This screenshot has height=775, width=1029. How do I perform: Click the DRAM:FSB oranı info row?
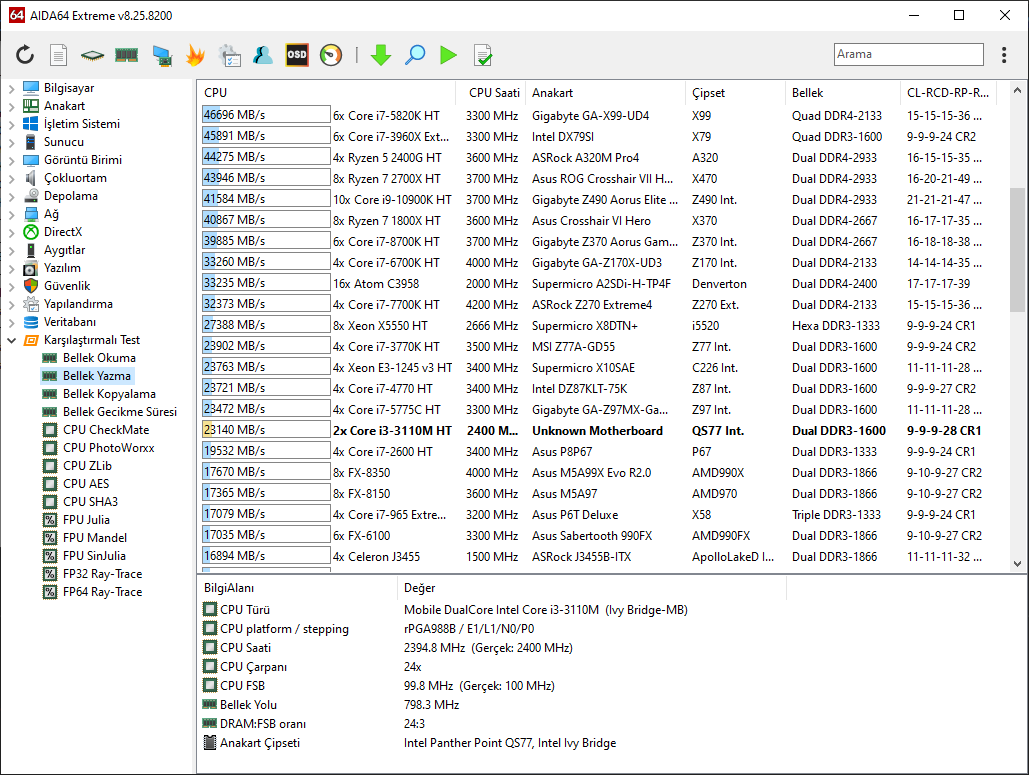click(492, 724)
